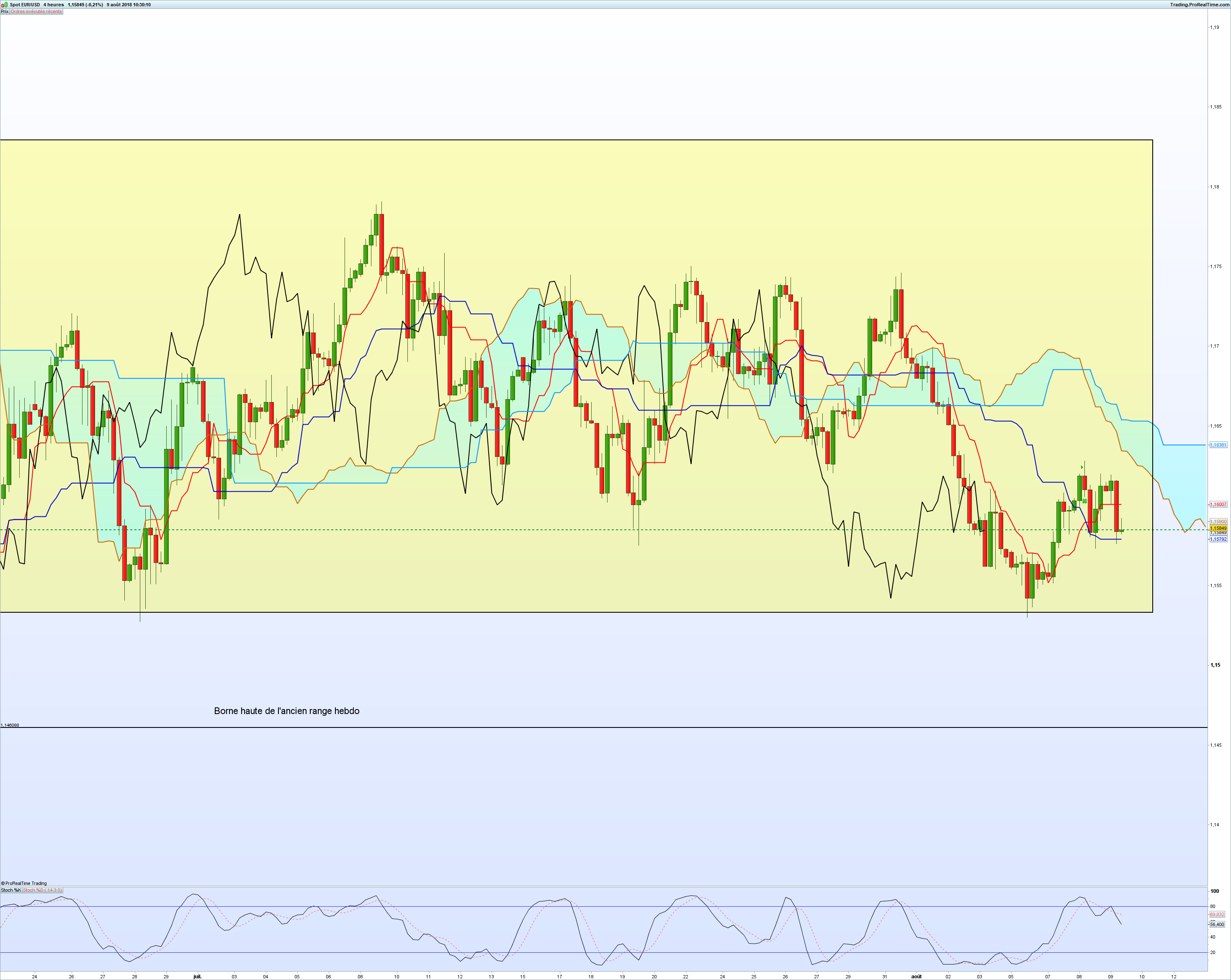Click the 1,15849 (-0,21%) quote in header

85,5
